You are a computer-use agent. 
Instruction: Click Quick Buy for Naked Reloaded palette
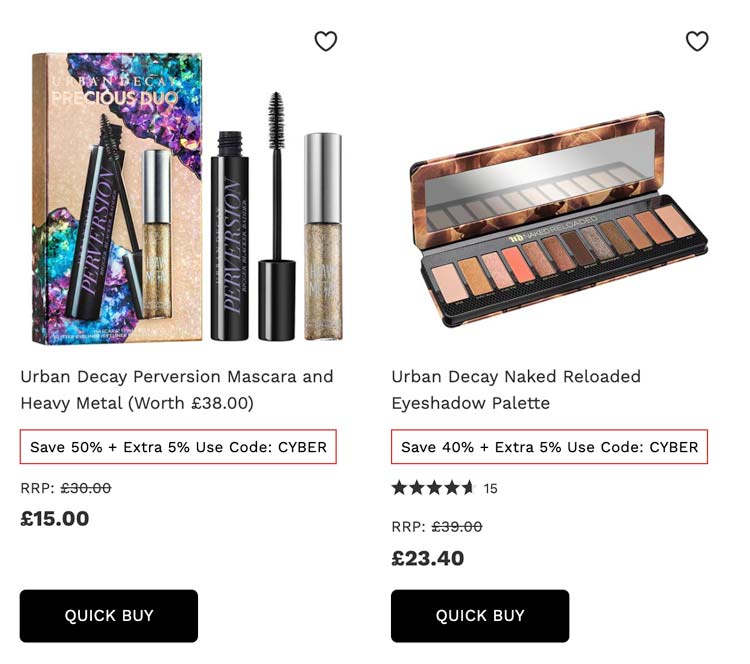tap(480, 615)
